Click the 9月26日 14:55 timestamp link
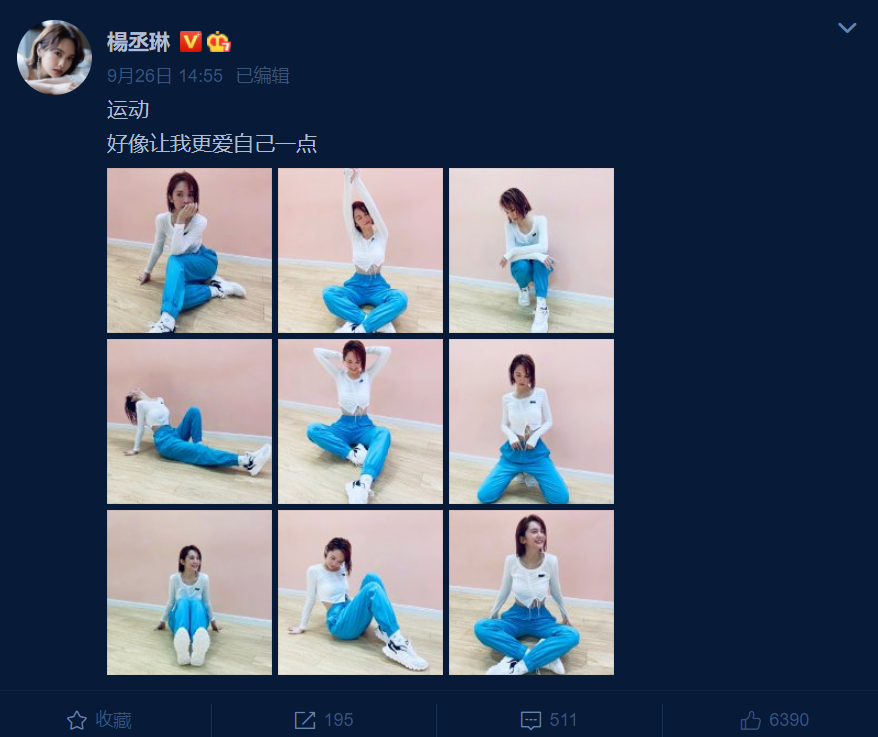878x737 pixels. pos(165,76)
